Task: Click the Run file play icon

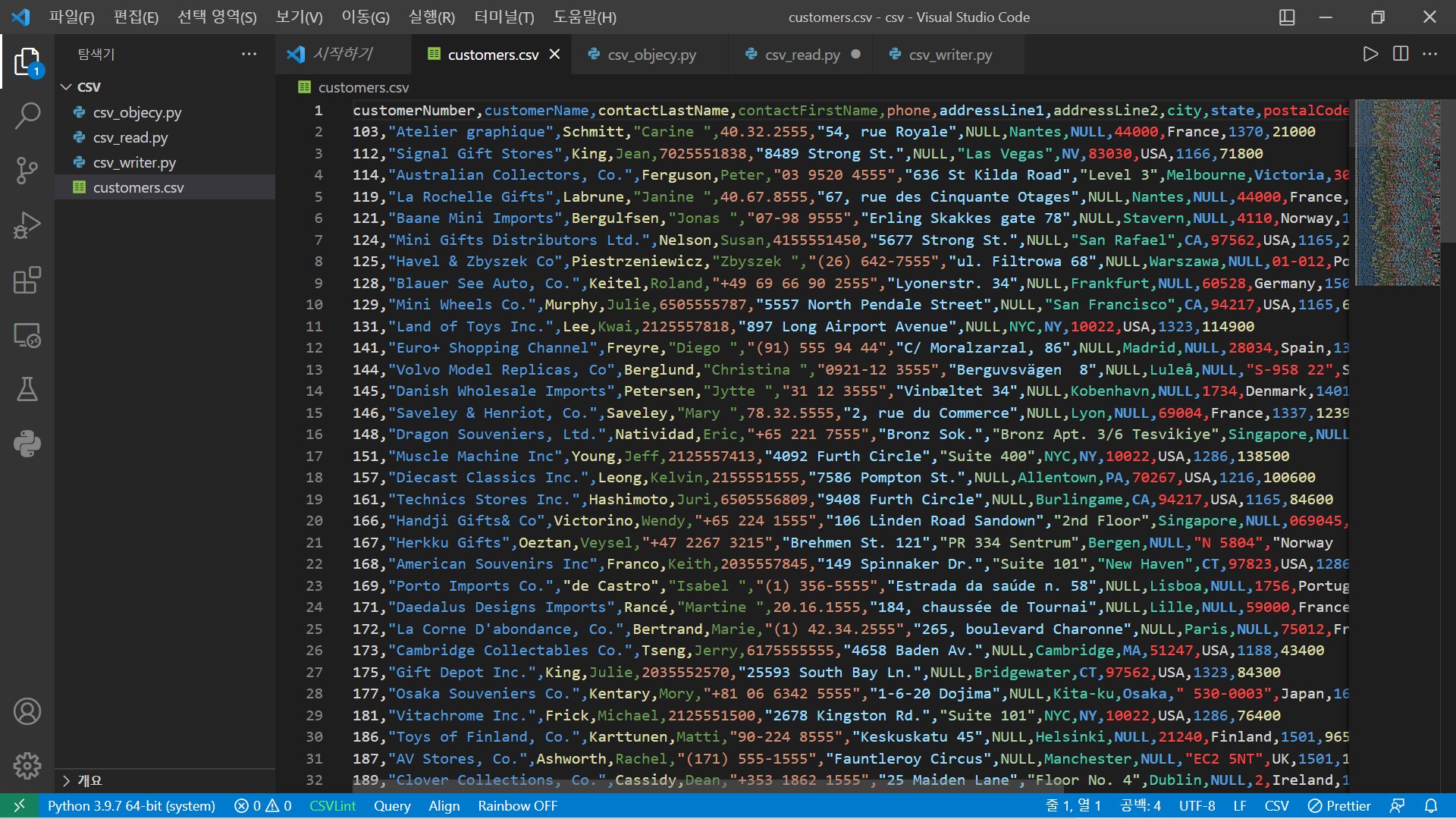Action: 1370,55
